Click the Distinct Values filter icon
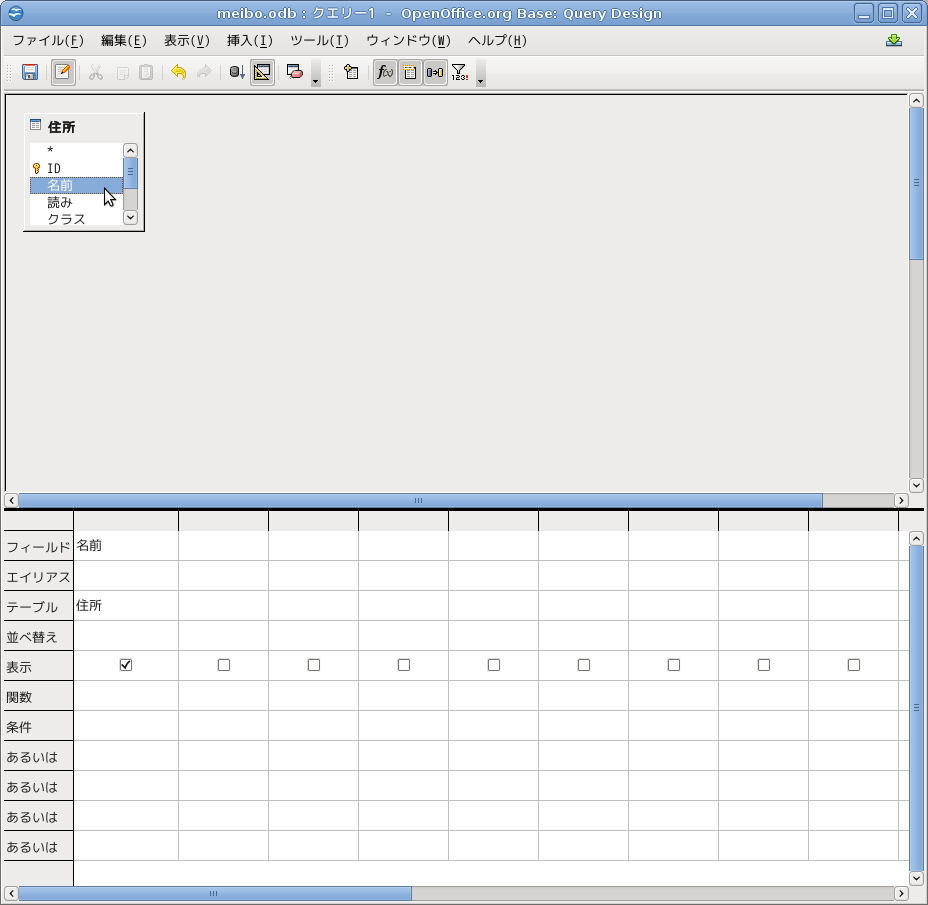928x905 pixels. [459, 72]
